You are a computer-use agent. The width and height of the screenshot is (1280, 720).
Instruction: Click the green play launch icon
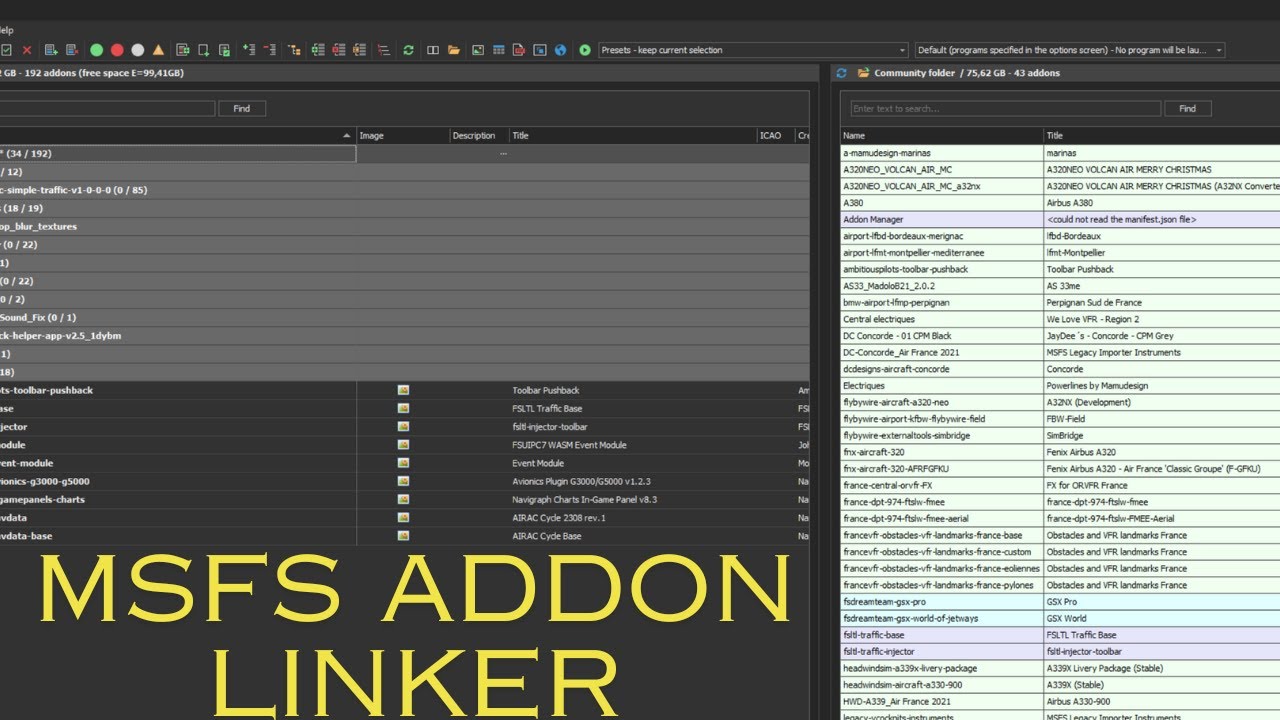point(584,50)
